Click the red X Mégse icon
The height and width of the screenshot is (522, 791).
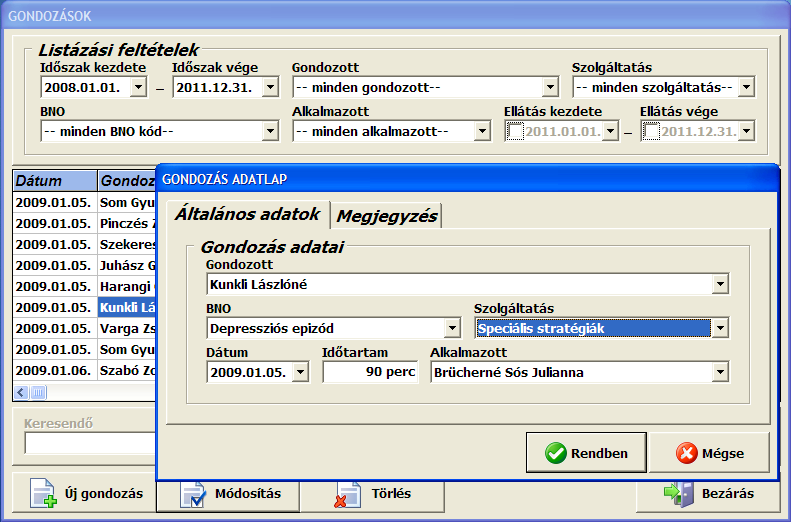tap(687, 453)
